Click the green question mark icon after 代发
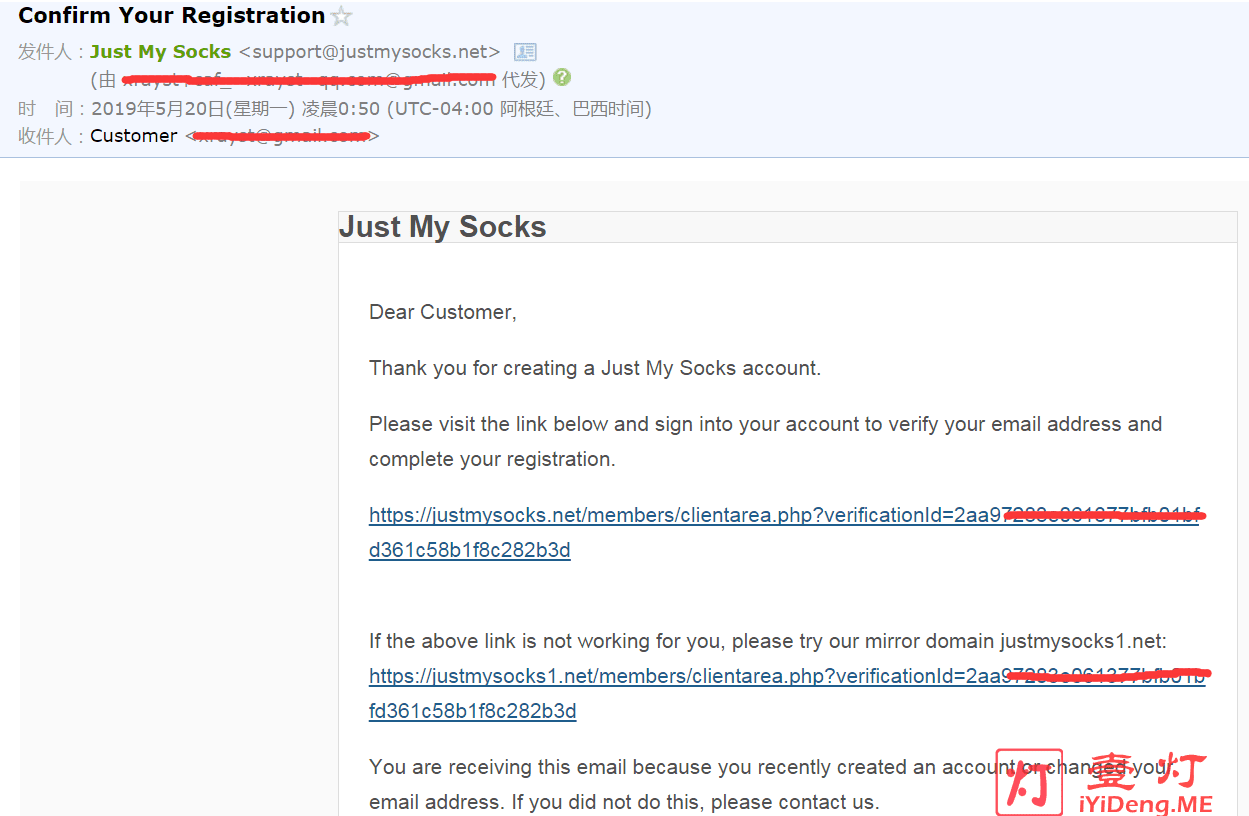The height and width of the screenshot is (816, 1249). [562, 77]
